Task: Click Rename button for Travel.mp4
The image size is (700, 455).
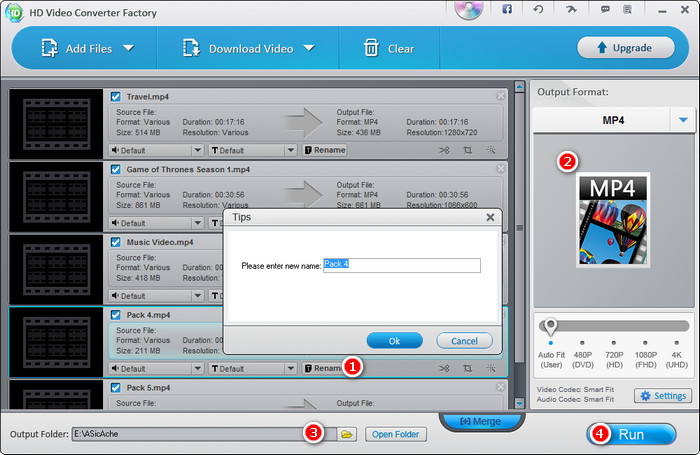Action: [325, 150]
